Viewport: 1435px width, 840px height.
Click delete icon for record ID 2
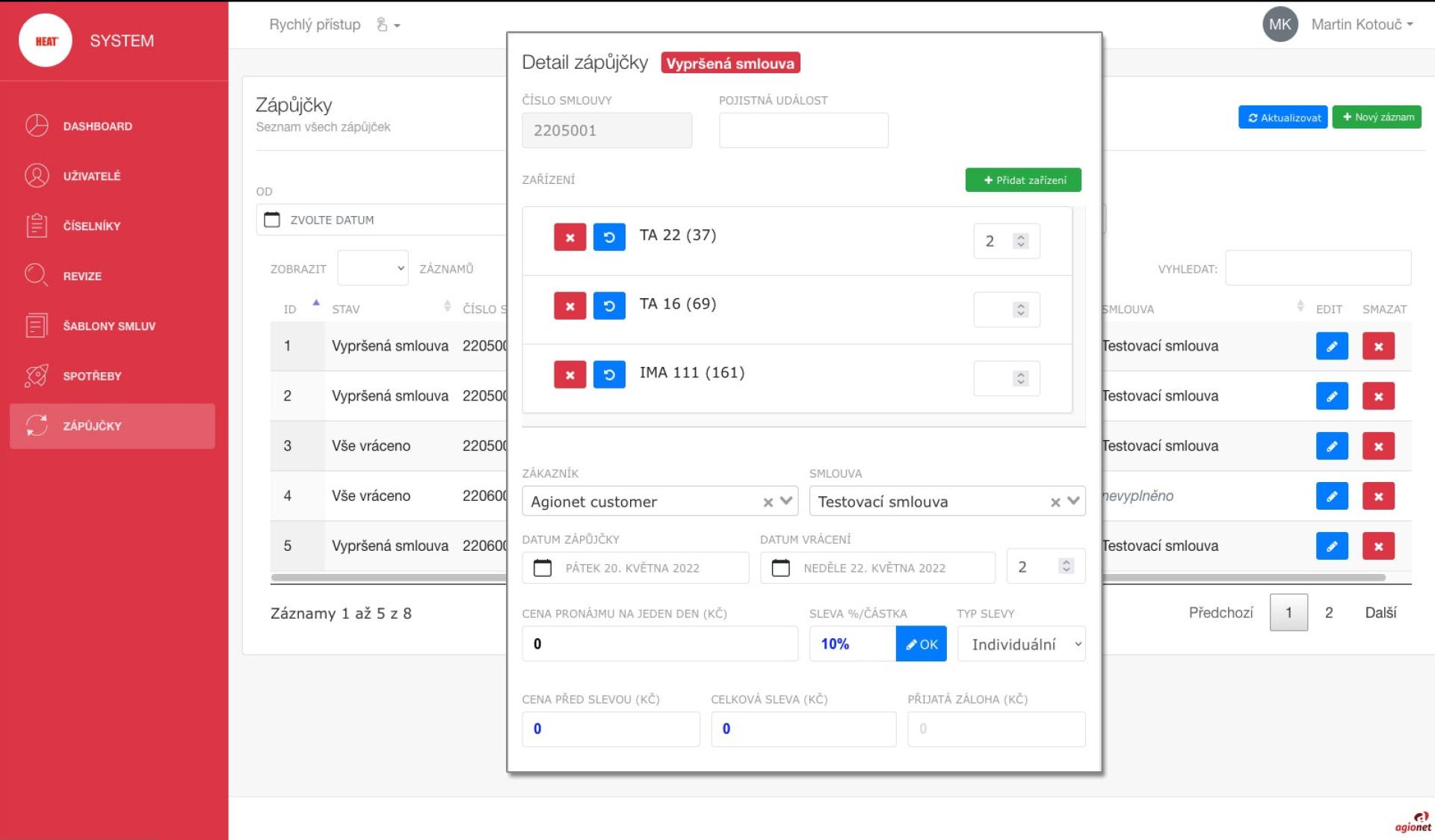coord(1378,396)
